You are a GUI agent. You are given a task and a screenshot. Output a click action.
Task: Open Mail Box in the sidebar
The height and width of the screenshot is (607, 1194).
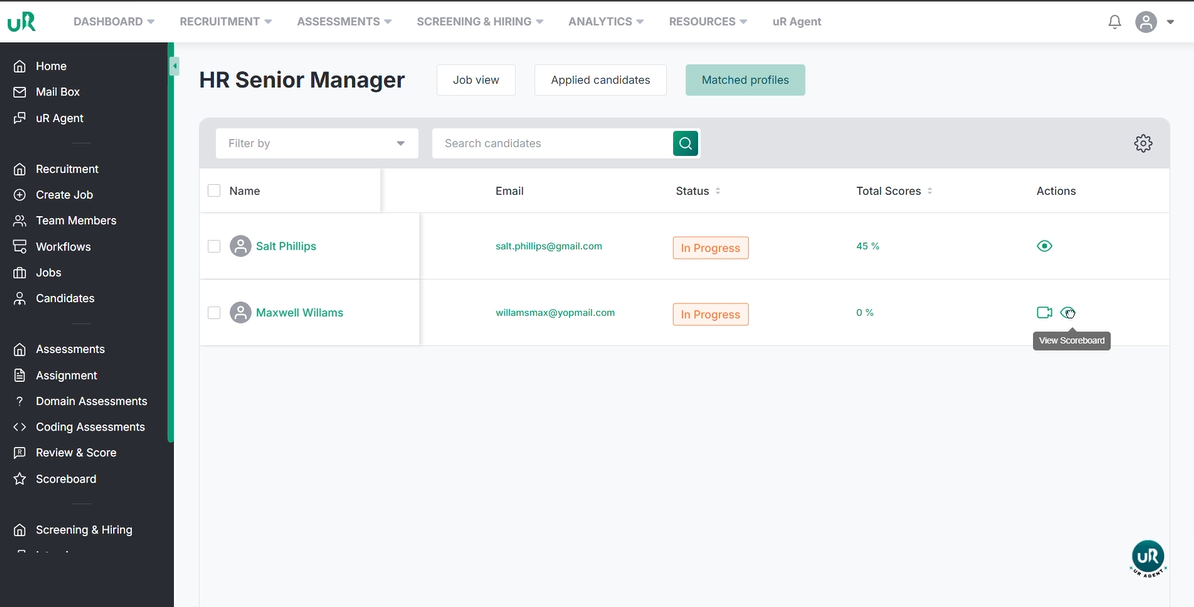58,92
